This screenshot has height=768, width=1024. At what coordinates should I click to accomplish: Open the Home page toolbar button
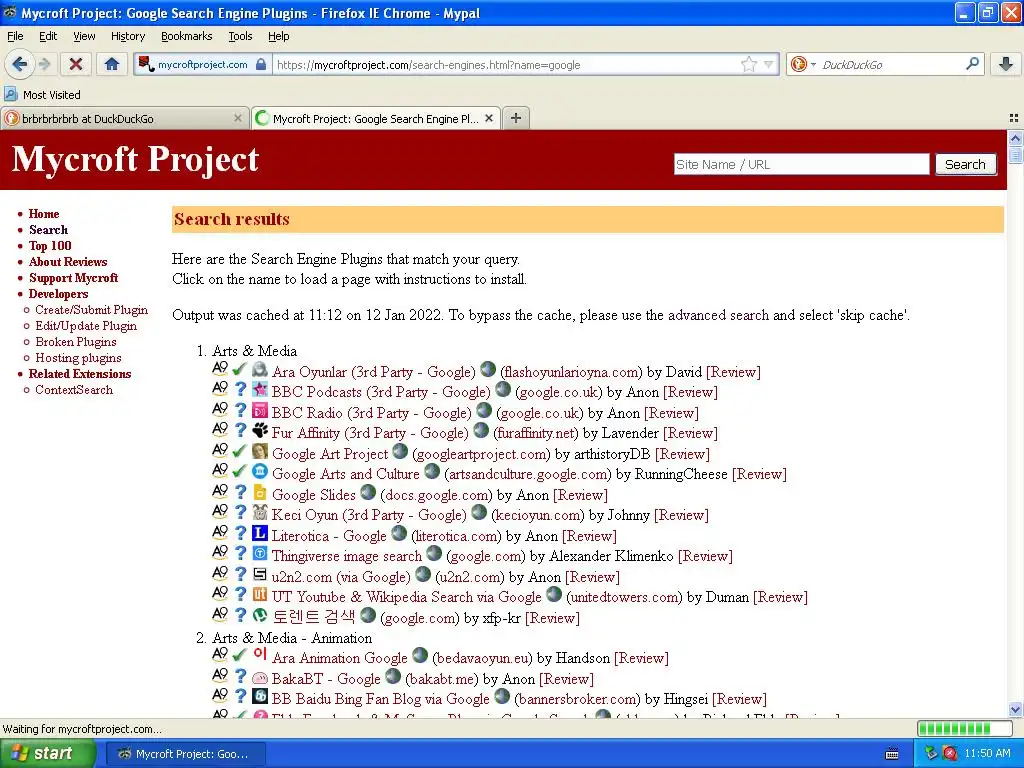[x=112, y=64]
